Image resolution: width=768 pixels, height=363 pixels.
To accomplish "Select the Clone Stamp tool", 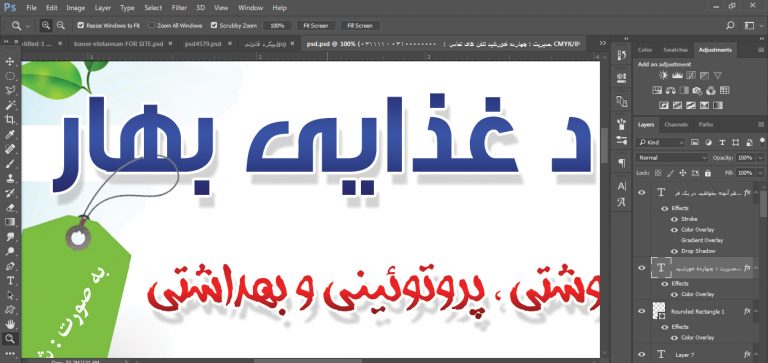I will 10,178.
